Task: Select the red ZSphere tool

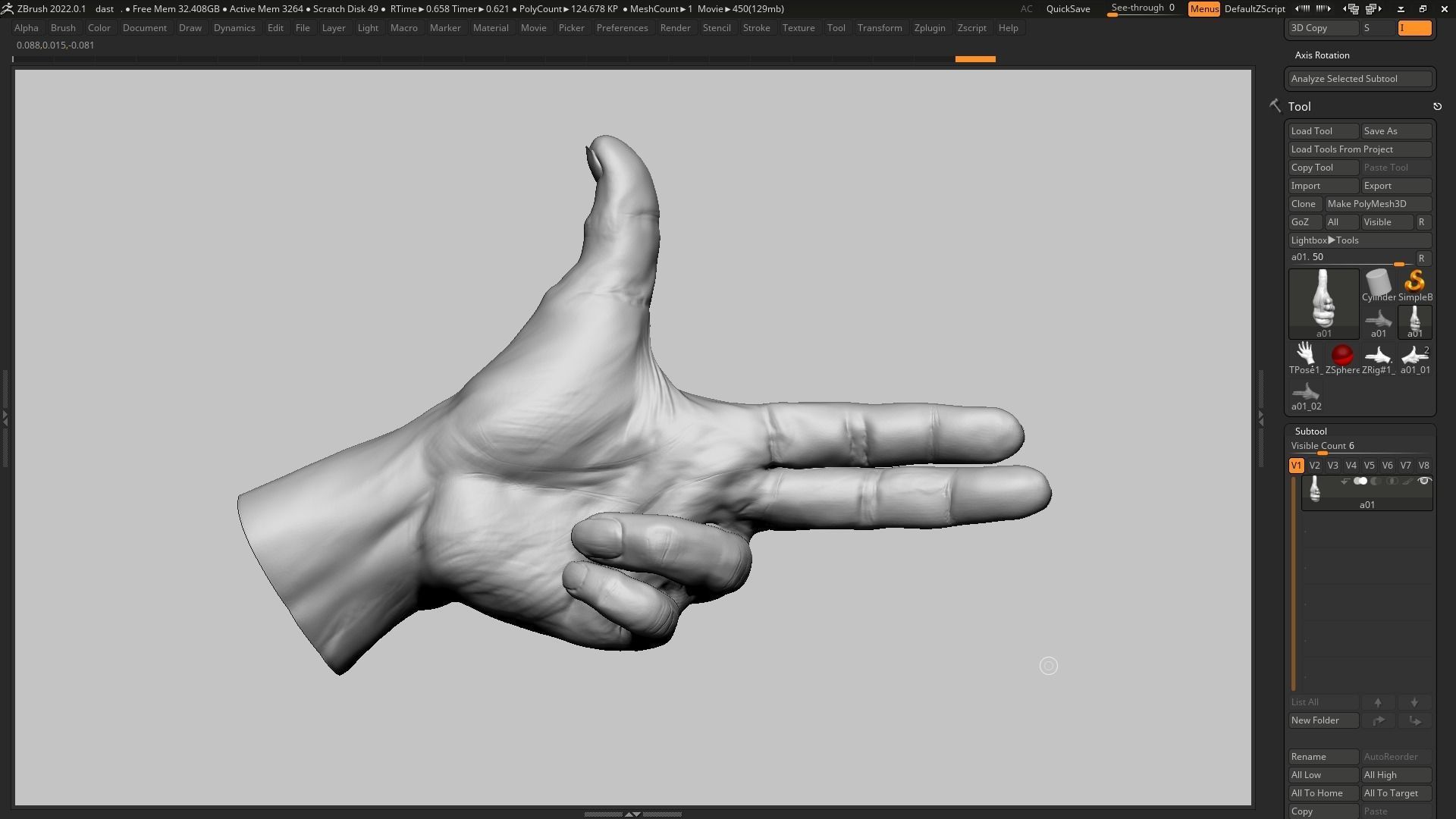Action: 1342,358
